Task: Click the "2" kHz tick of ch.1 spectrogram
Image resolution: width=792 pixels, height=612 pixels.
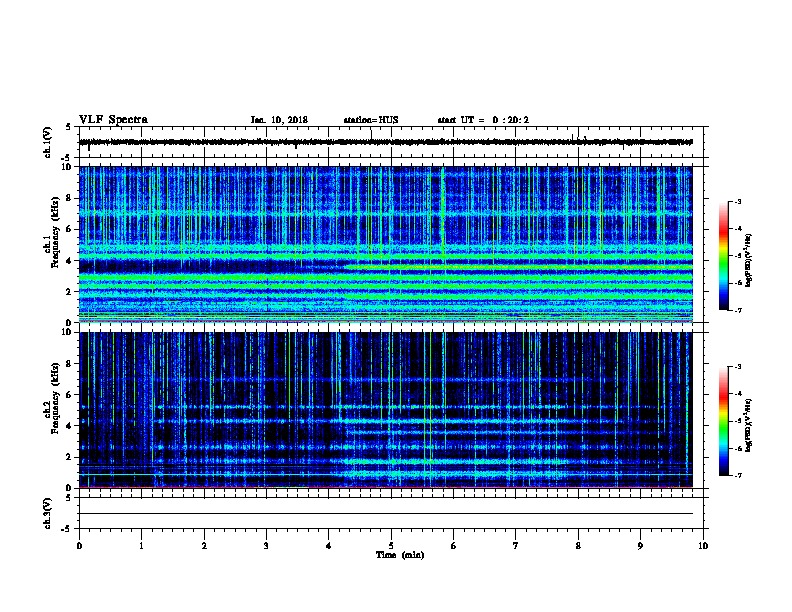Action: tap(70, 291)
